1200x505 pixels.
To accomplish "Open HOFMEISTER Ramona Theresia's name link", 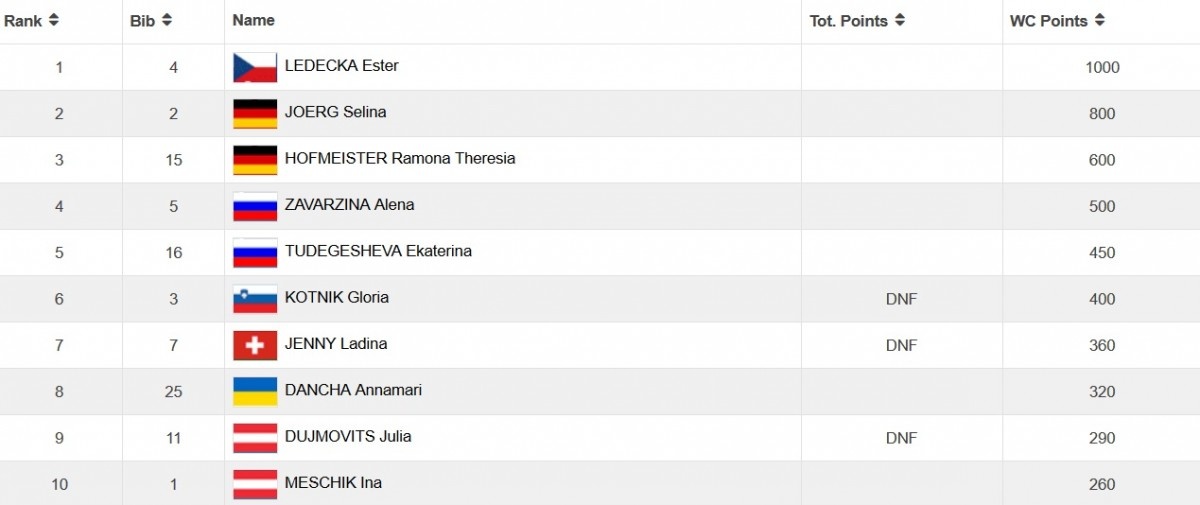I will coord(400,158).
